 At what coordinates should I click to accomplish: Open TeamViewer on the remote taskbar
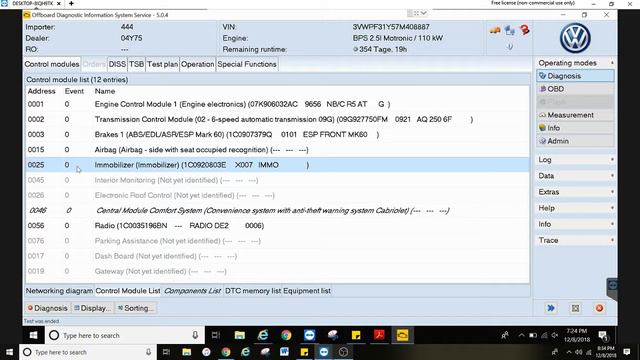(x=309, y=335)
